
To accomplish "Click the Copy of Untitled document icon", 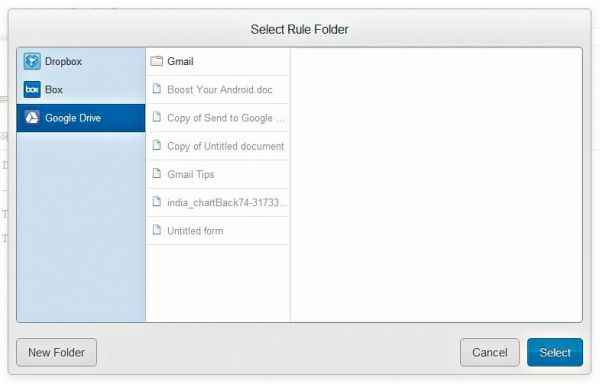I will tap(157, 145).
